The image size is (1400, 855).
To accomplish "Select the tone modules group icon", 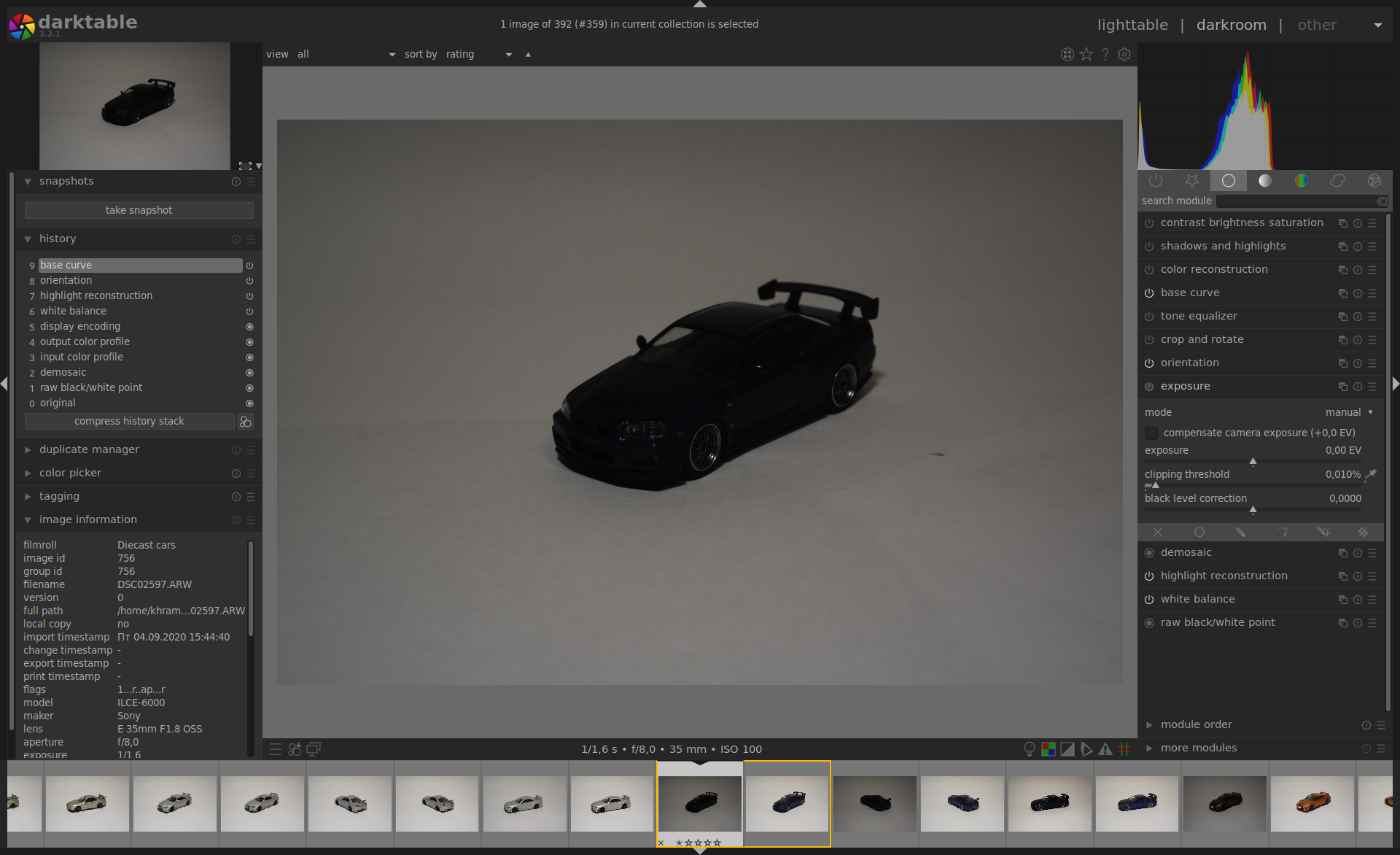I will [1265, 180].
